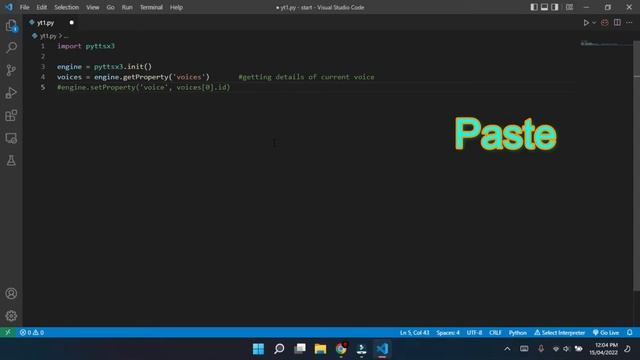
Task: Toggle the primary side bar layout icon
Action: click(534, 7)
